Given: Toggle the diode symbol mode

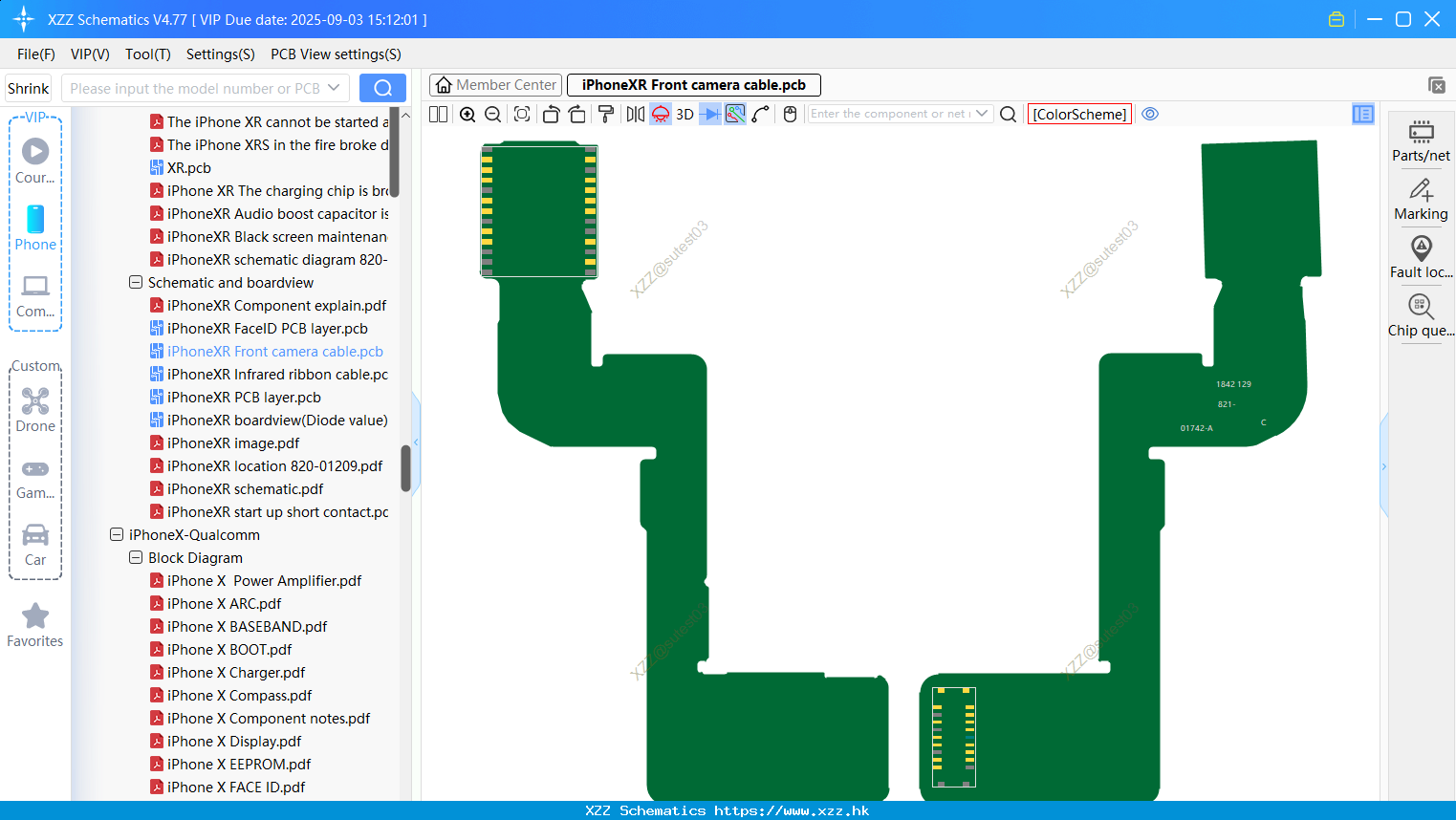Looking at the screenshot, I should pyautogui.click(x=710, y=114).
